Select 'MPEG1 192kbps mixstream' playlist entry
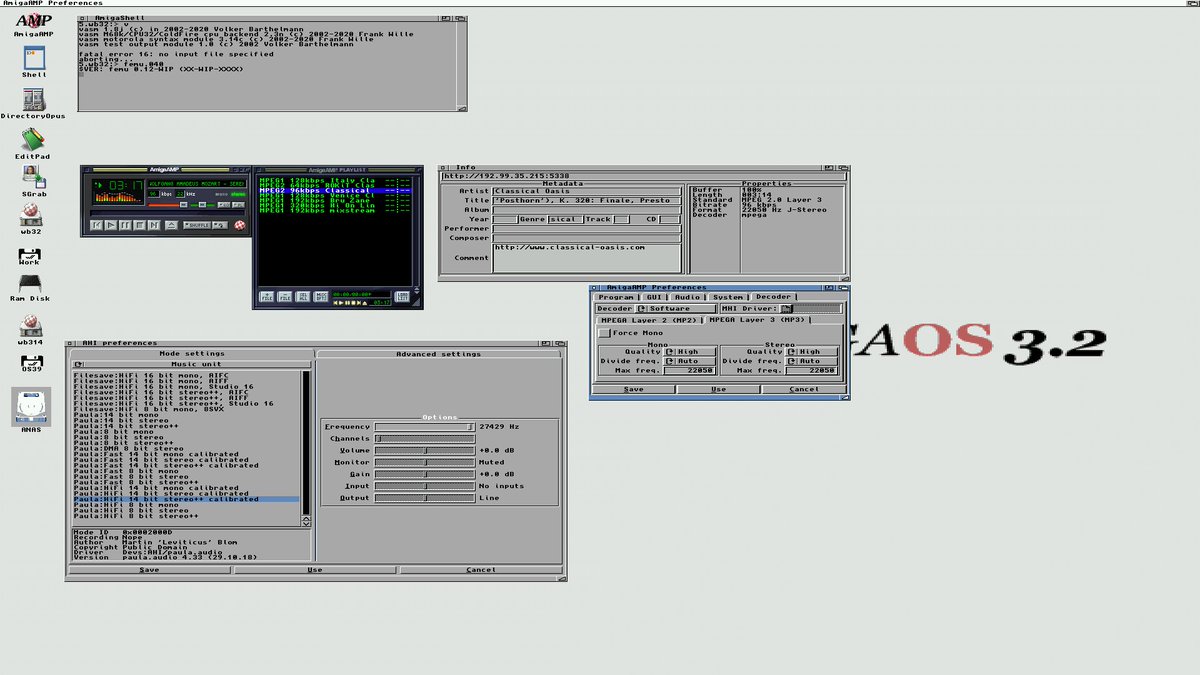The width and height of the screenshot is (1200, 675). point(335,211)
